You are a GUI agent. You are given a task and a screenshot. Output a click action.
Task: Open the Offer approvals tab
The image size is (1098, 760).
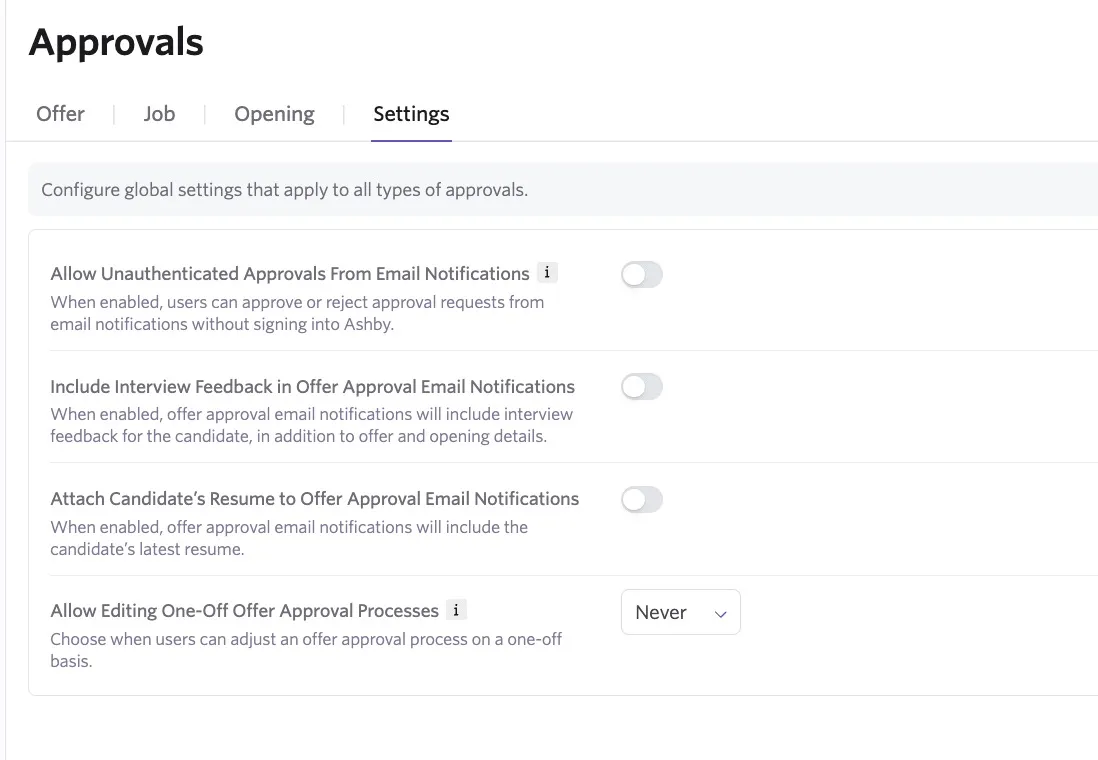(60, 113)
